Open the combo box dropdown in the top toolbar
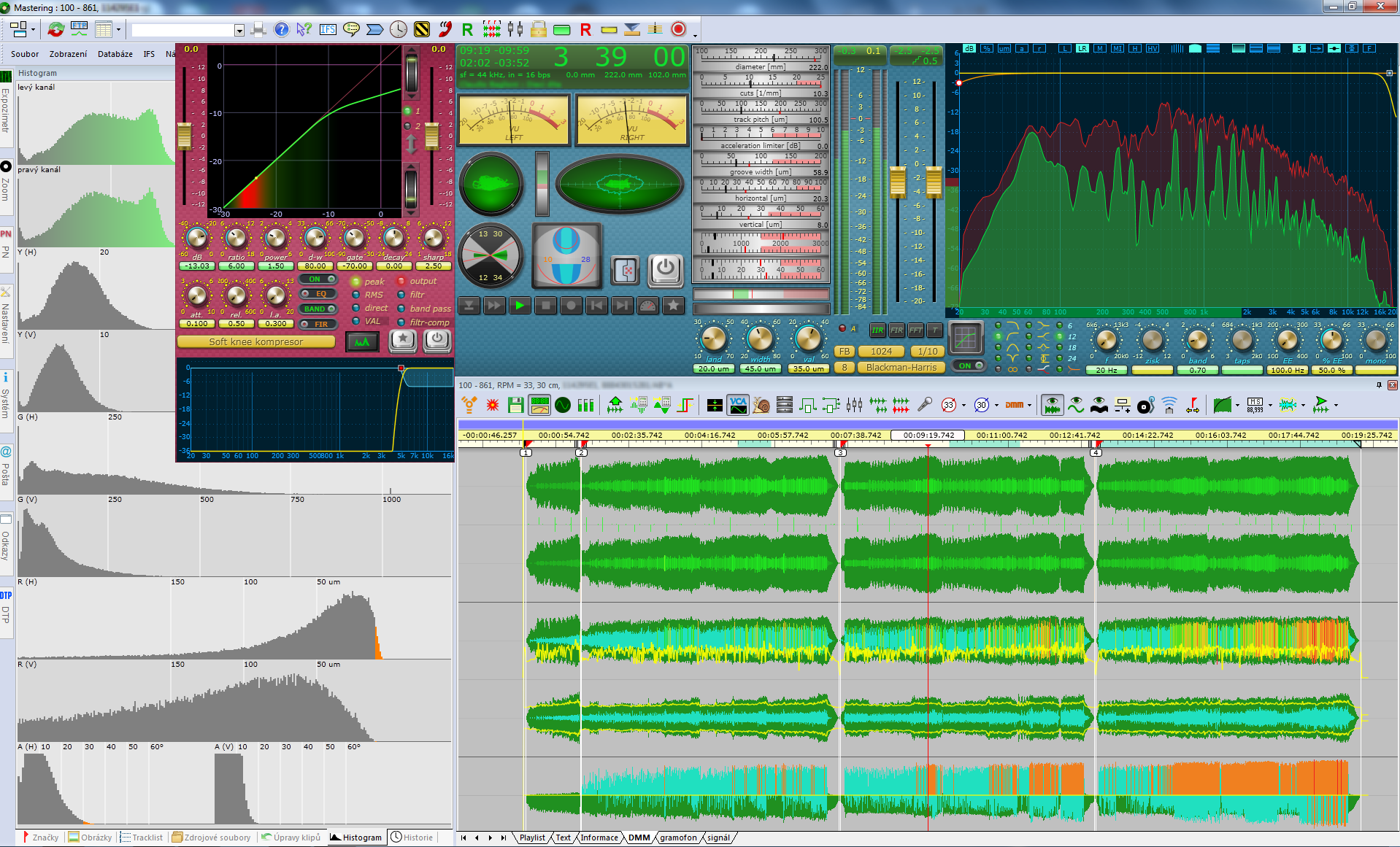 (x=239, y=30)
